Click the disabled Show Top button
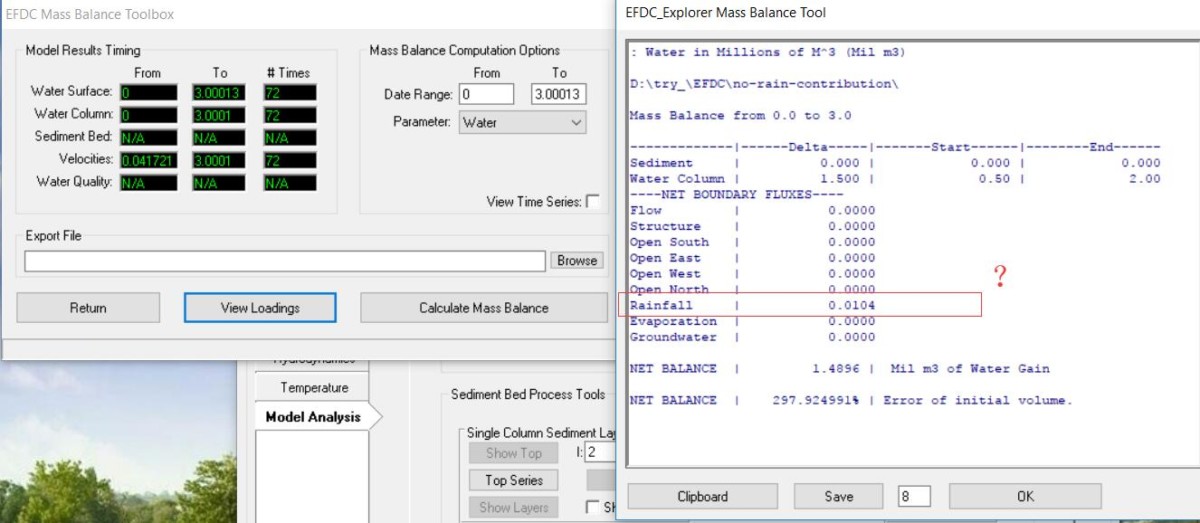This screenshot has width=1200, height=523. point(514,453)
